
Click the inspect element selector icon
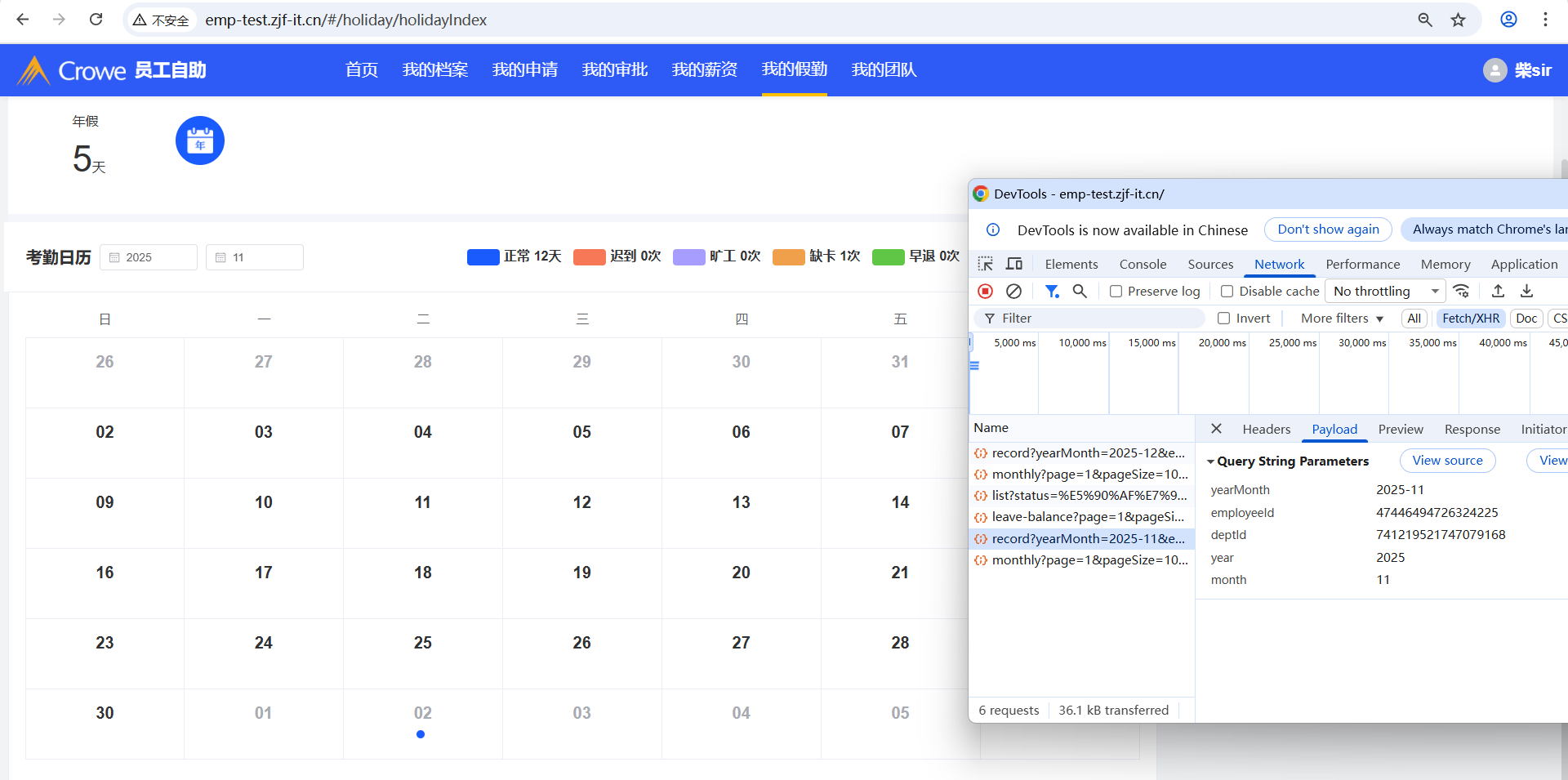(x=986, y=264)
